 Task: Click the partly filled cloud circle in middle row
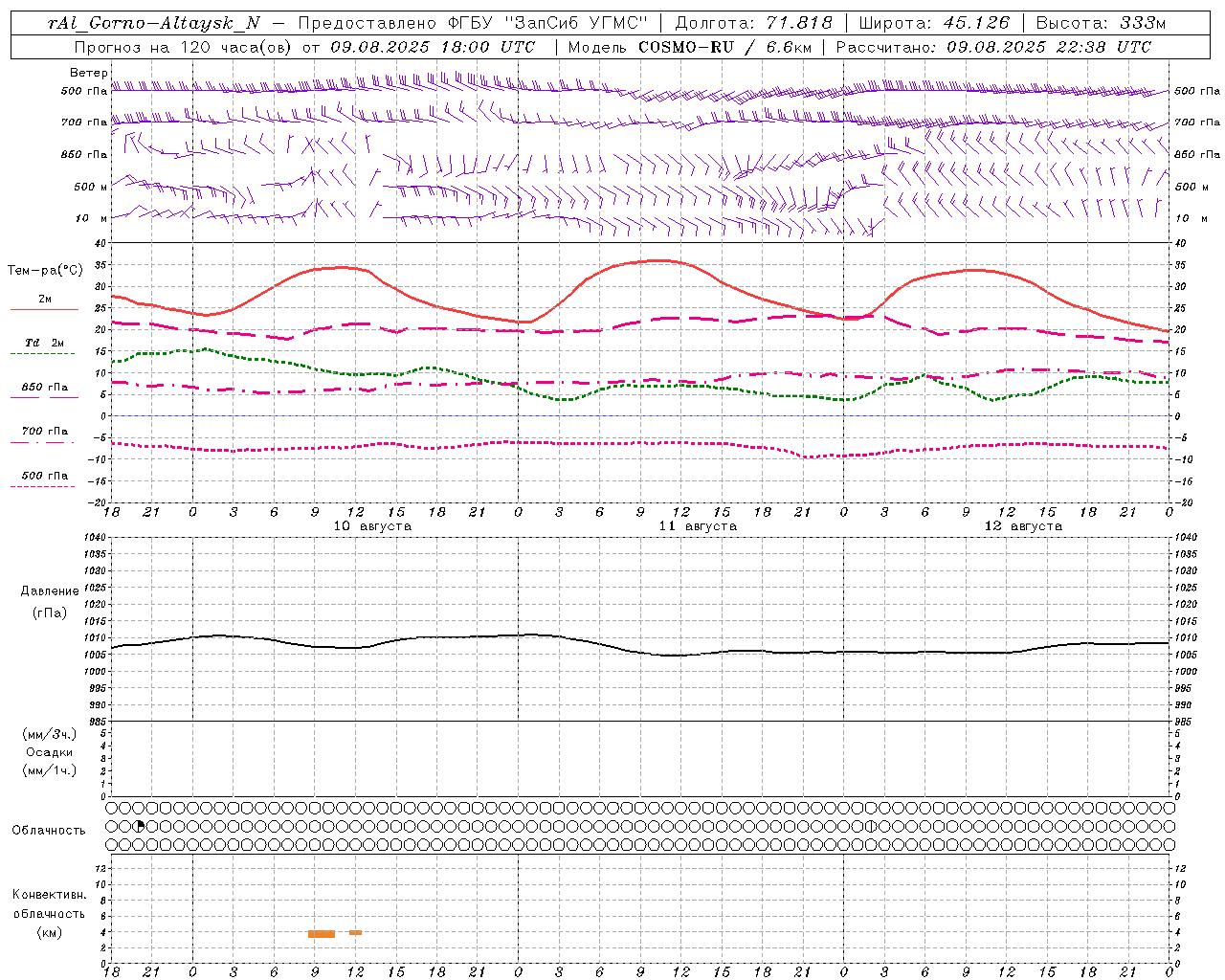point(139,826)
